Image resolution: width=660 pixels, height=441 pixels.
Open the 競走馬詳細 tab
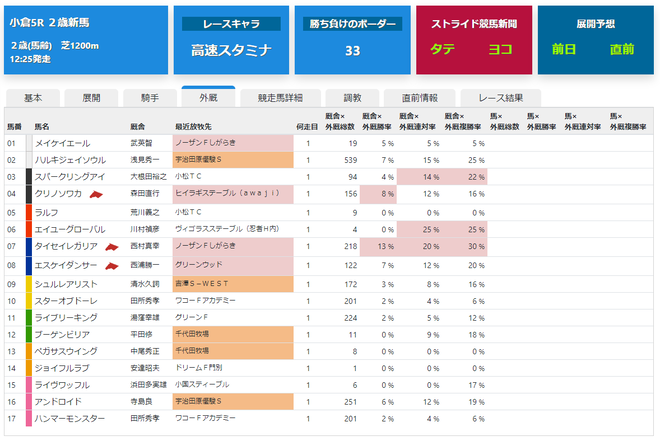tap(280, 98)
